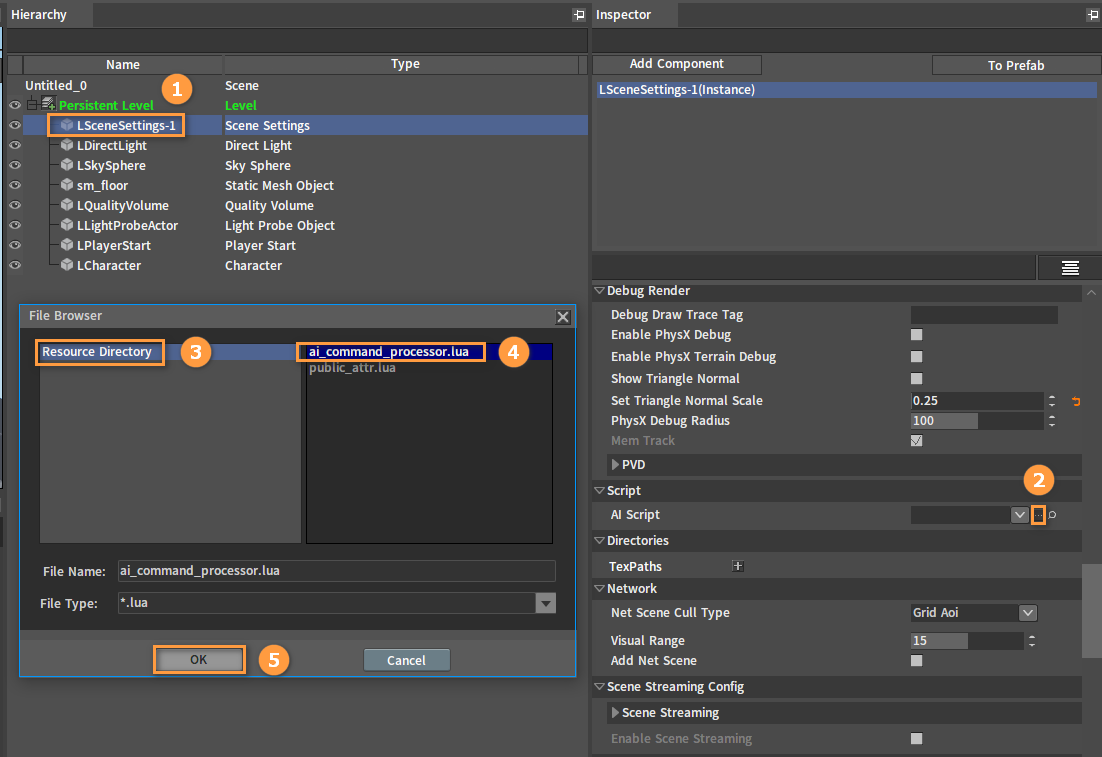The width and height of the screenshot is (1102, 757).
Task: Hide the LDirectLight object using eye icon
Action: point(15,145)
